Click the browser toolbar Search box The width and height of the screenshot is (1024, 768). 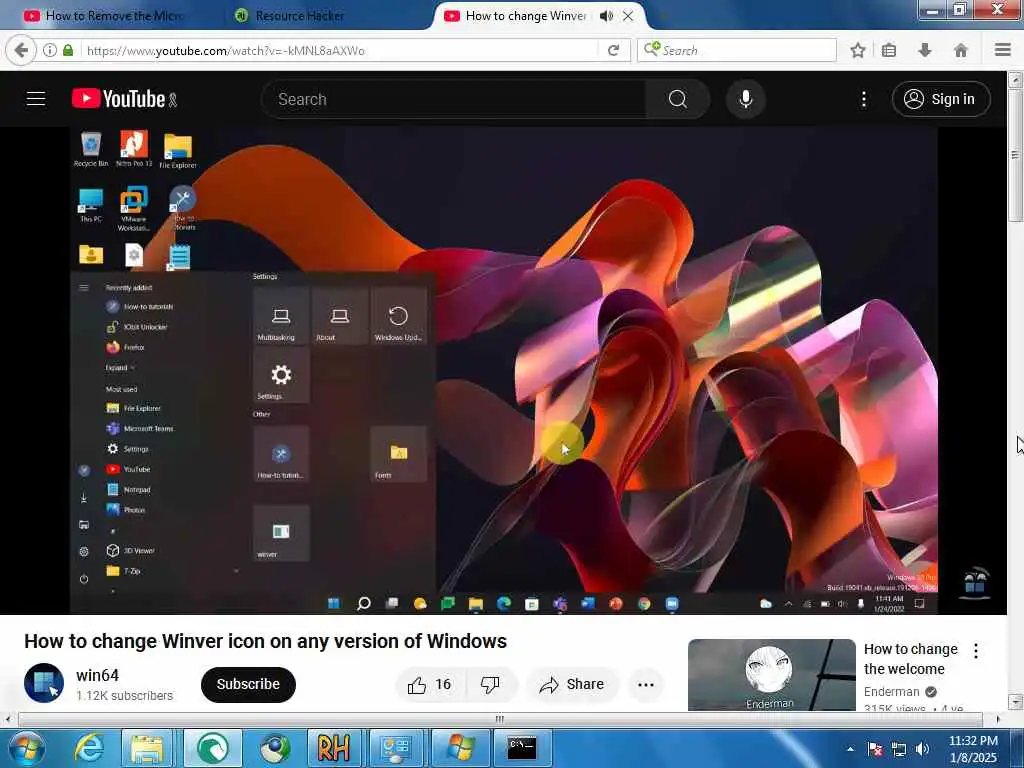737,50
